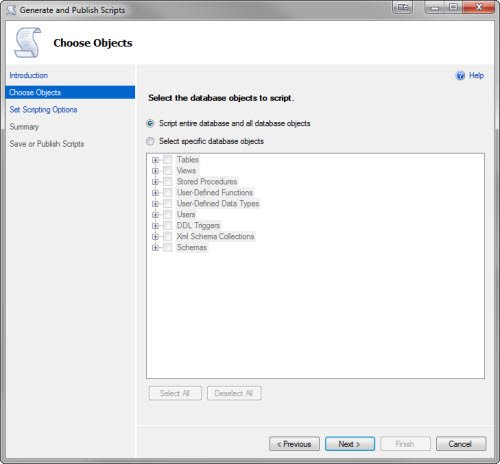This screenshot has width=500, height=464.
Task: Expand the User-Defined Data Types node
Action: coord(155,204)
